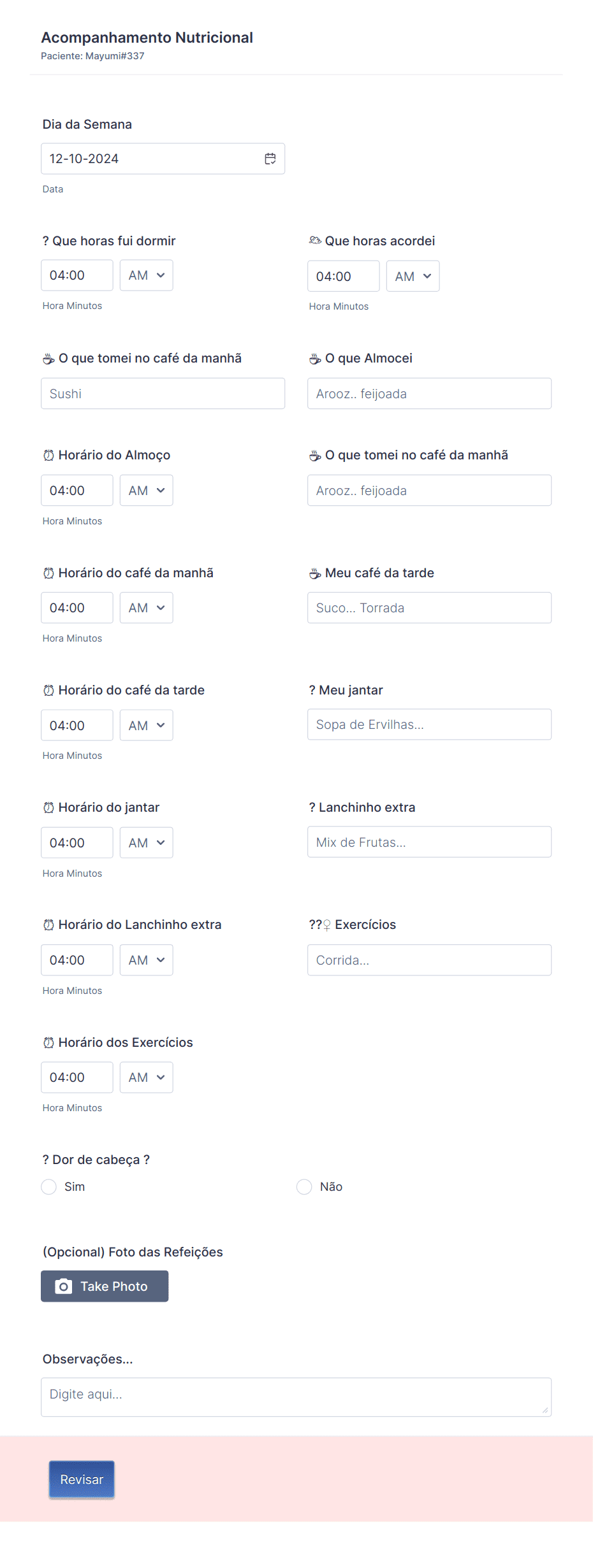Click the alarm clock icon beside Horário do Almoço

pyautogui.click(x=48, y=455)
